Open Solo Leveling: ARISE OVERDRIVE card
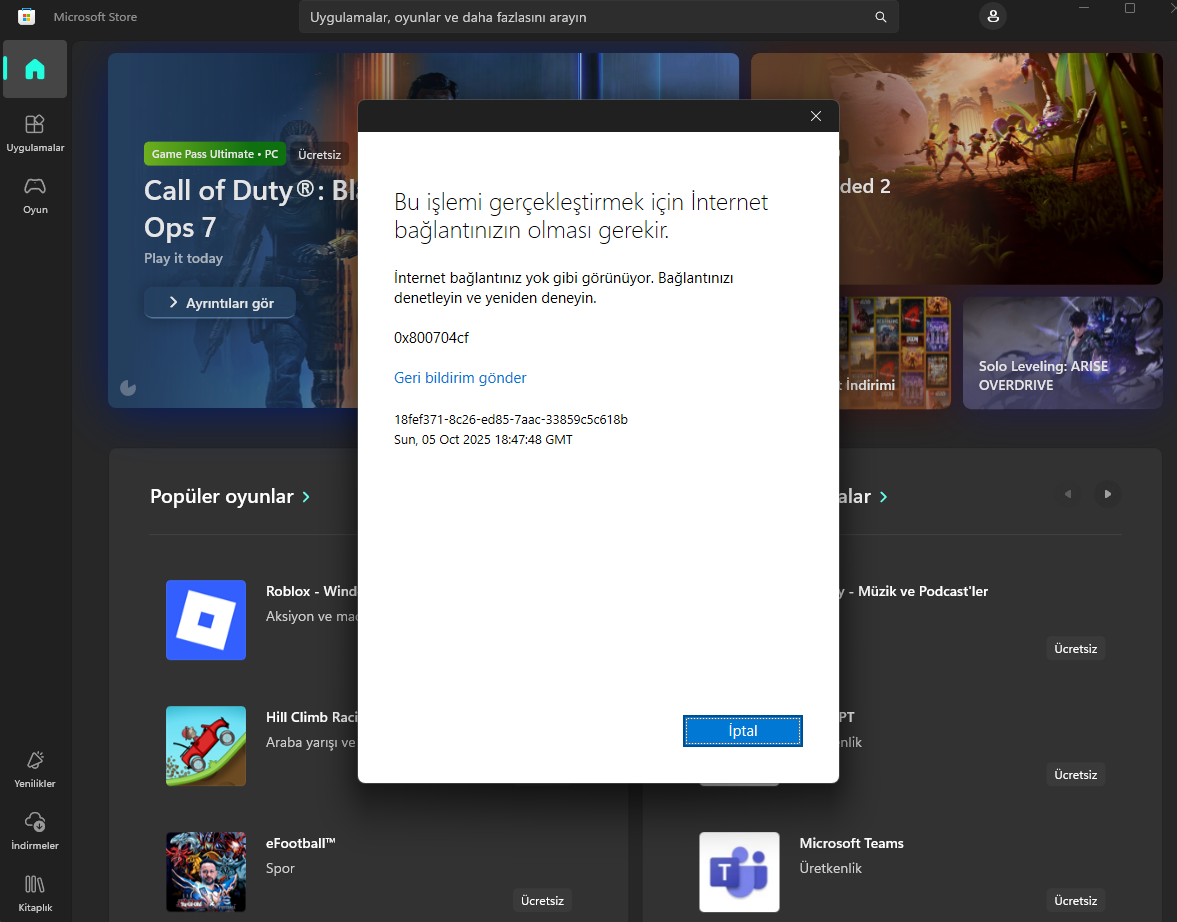Screen dimensions: 1177x922 coord(1062,353)
